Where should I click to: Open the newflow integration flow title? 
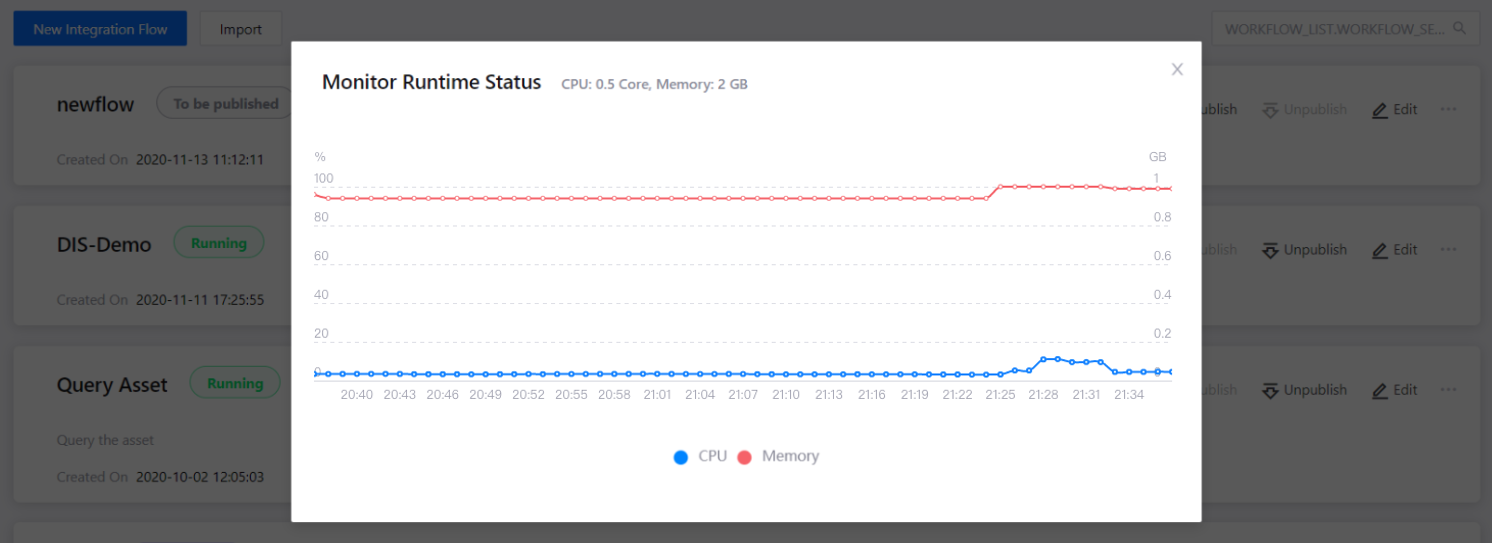click(x=95, y=104)
